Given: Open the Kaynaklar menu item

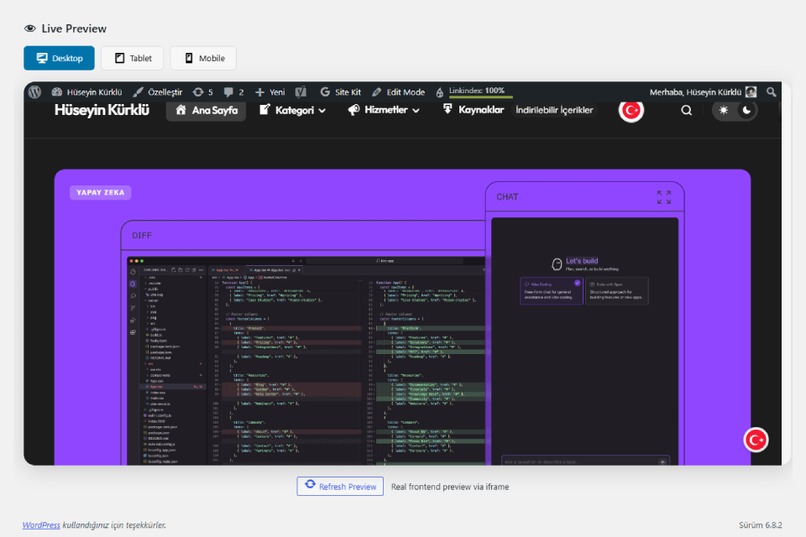Looking at the screenshot, I should point(473,109).
